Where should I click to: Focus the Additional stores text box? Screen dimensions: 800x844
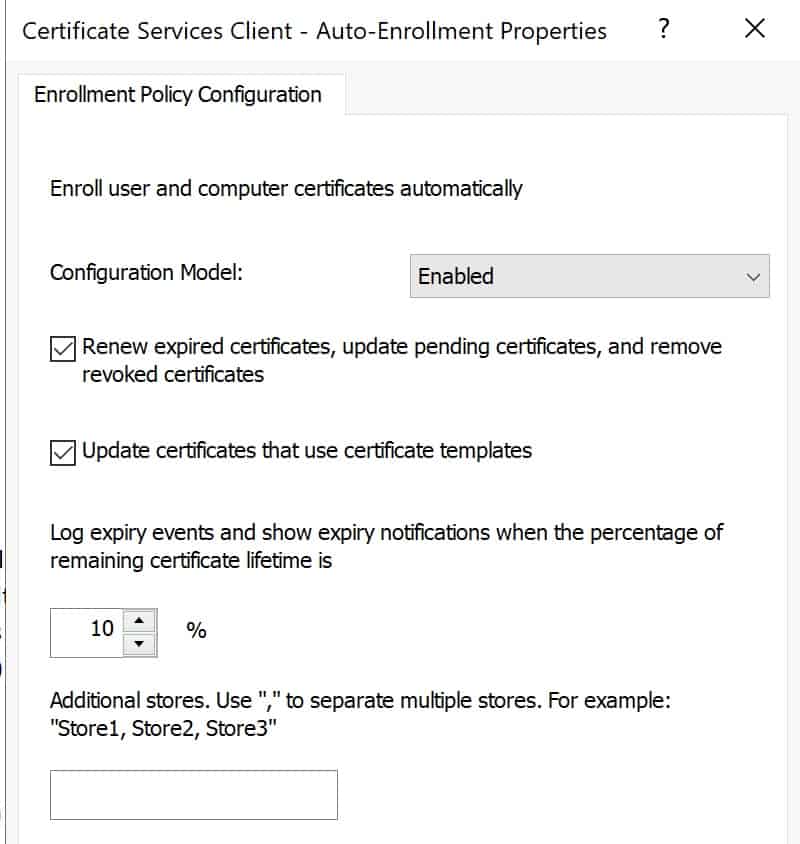[194, 795]
